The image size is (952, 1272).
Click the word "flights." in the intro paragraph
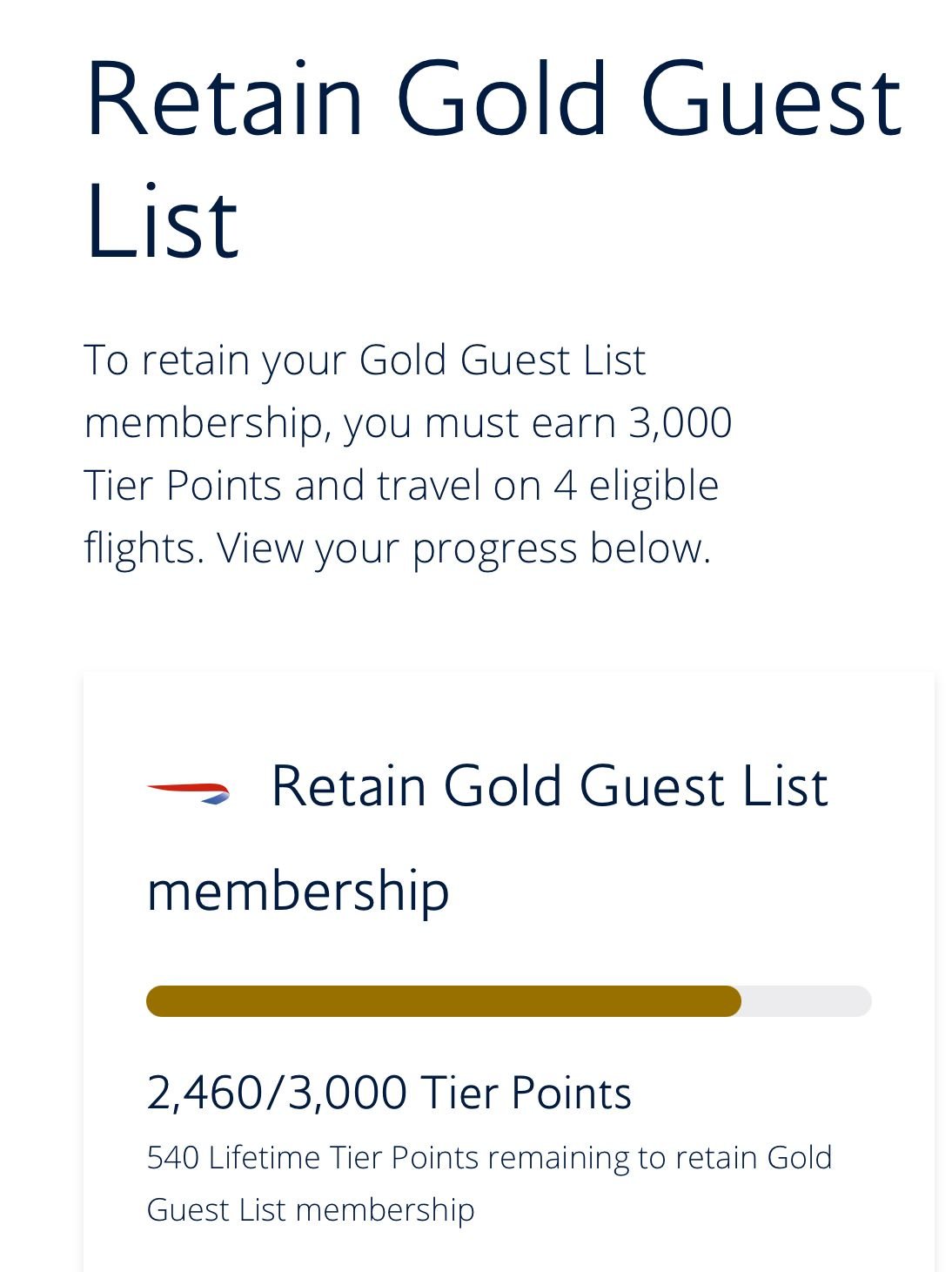(144, 549)
